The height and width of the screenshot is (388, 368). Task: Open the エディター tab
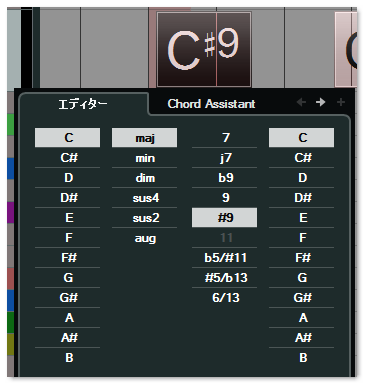tap(83, 104)
